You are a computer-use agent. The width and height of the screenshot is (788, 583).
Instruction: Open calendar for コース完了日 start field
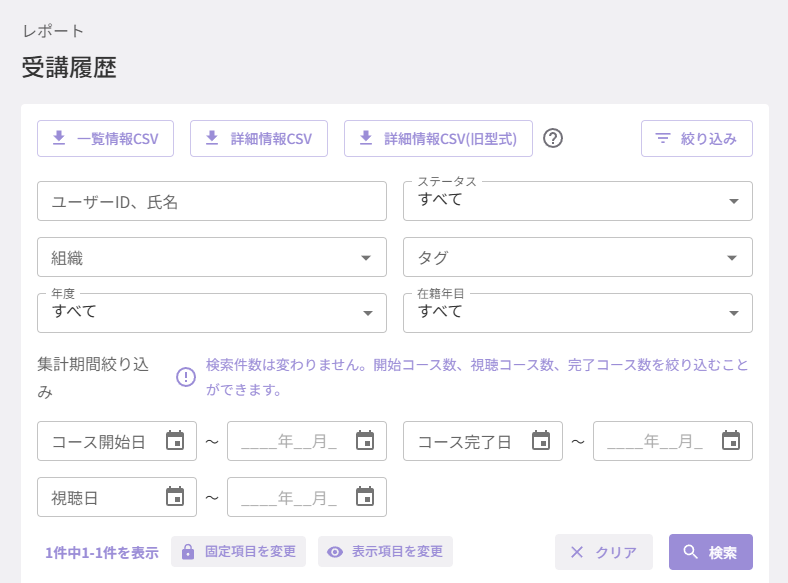541,440
